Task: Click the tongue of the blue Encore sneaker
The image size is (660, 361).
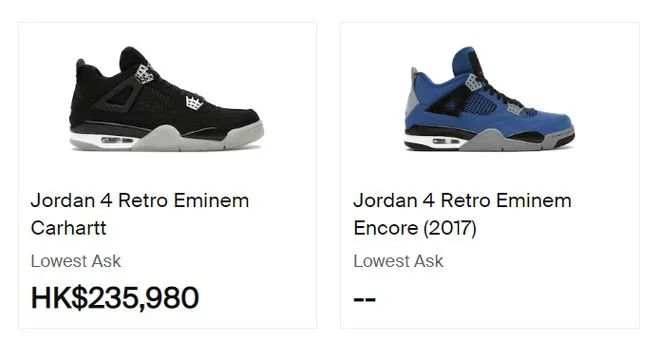Action: tap(466, 62)
